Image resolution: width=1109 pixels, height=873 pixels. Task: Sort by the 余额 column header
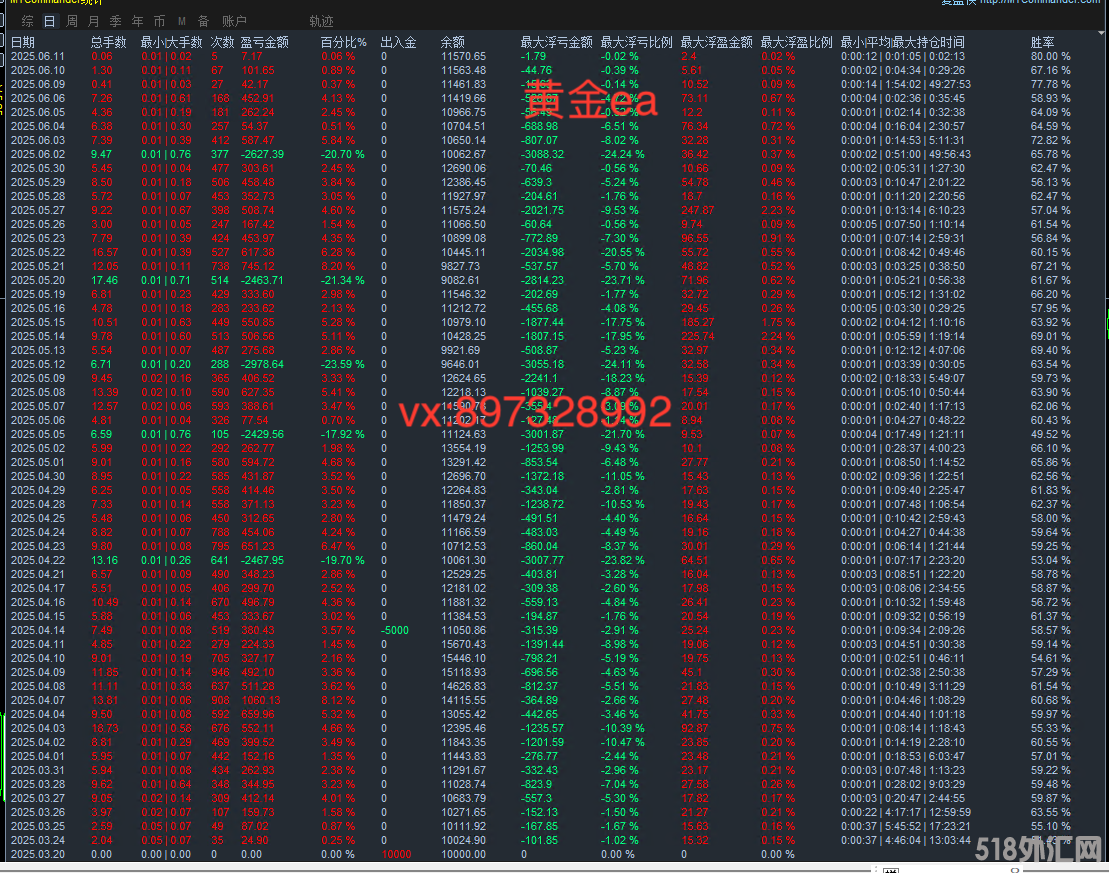coord(452,42)
